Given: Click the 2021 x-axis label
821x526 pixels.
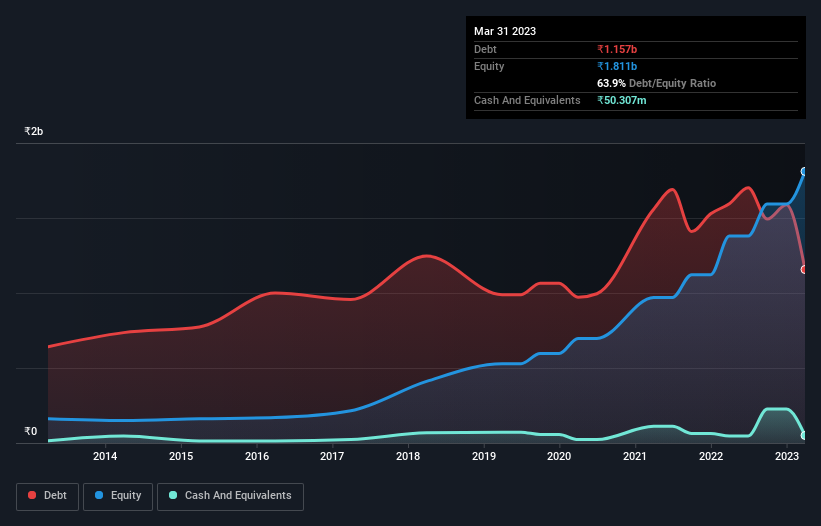Looking at the screenshot, I should pyautogui.click(x=635, y=456).
